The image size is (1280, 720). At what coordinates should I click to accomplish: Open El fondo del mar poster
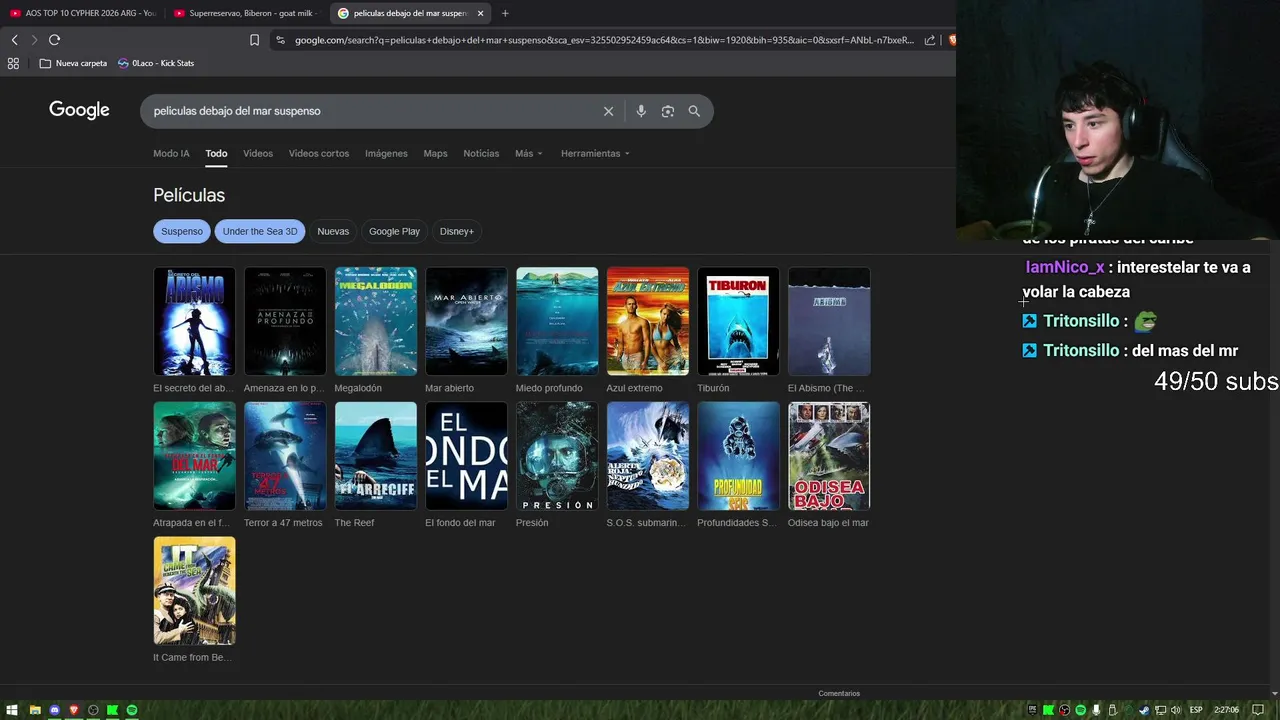pos(466,456)
